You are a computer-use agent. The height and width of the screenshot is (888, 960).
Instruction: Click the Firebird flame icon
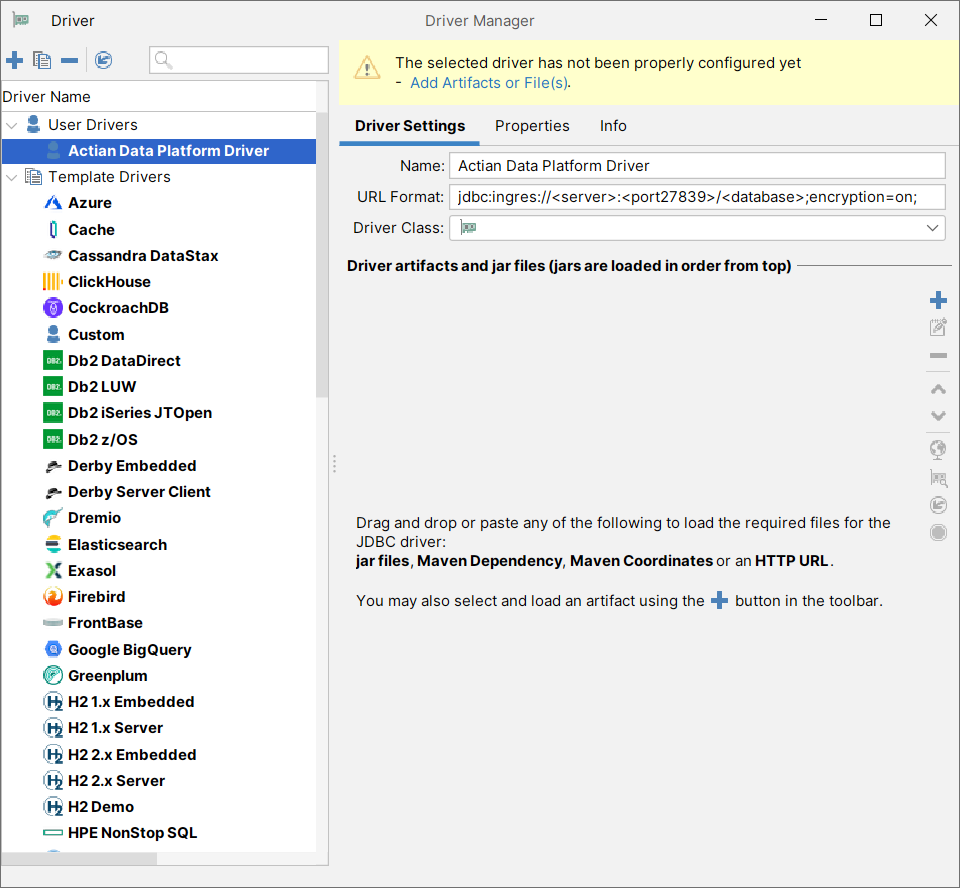[53, 596]
